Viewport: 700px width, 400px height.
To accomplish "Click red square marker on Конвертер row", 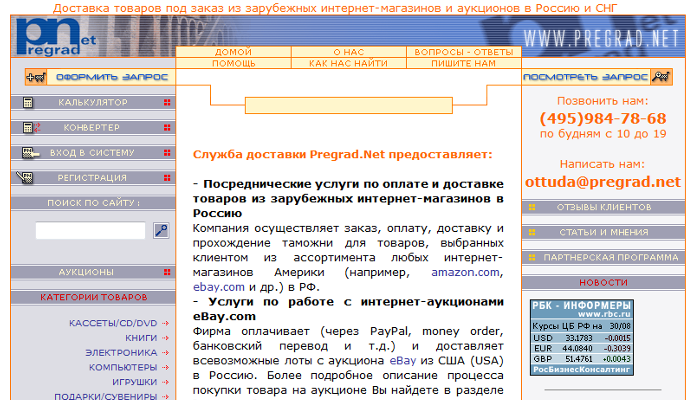I will 167,128.
